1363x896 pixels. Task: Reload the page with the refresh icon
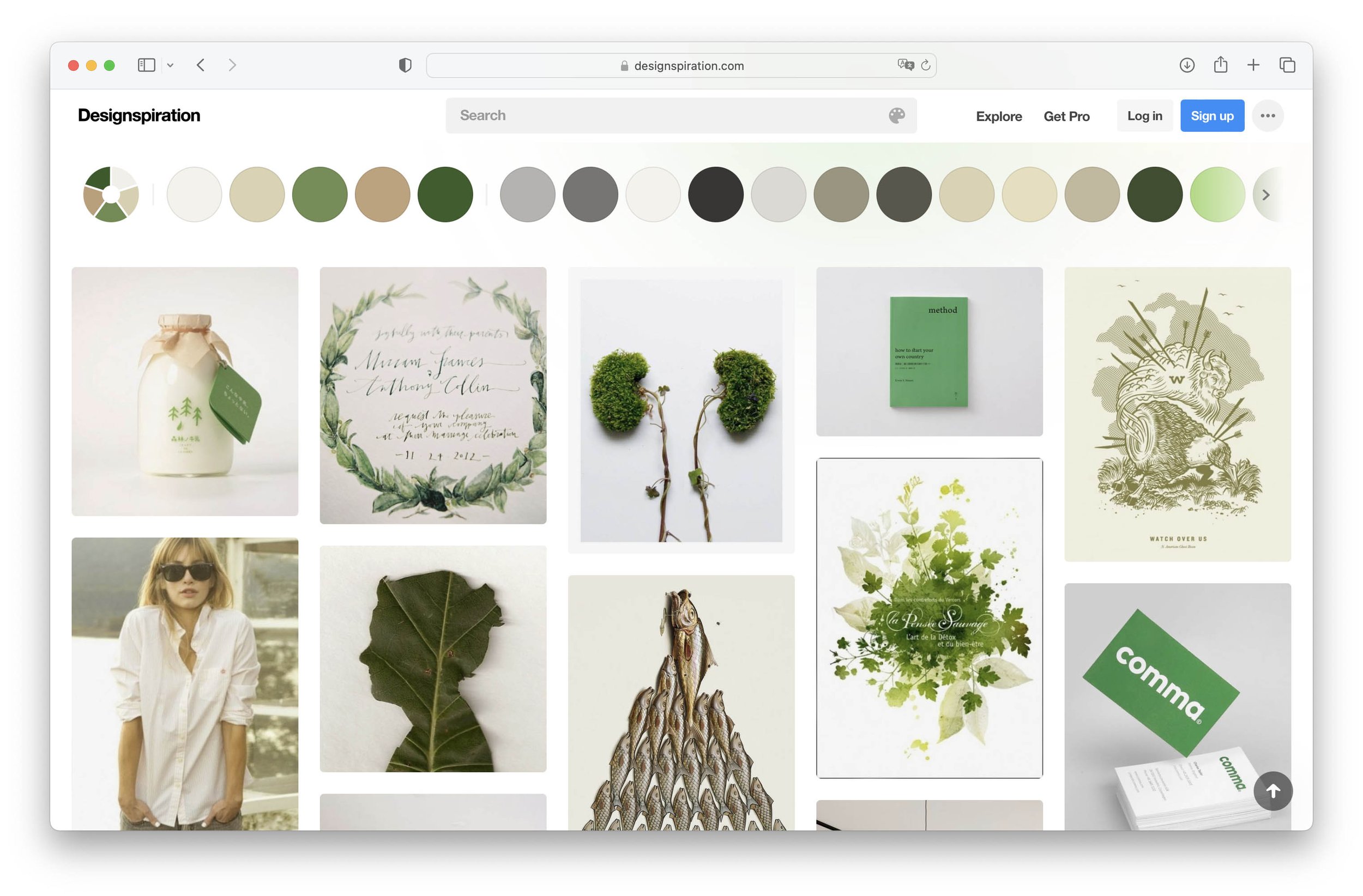[925, 65]
